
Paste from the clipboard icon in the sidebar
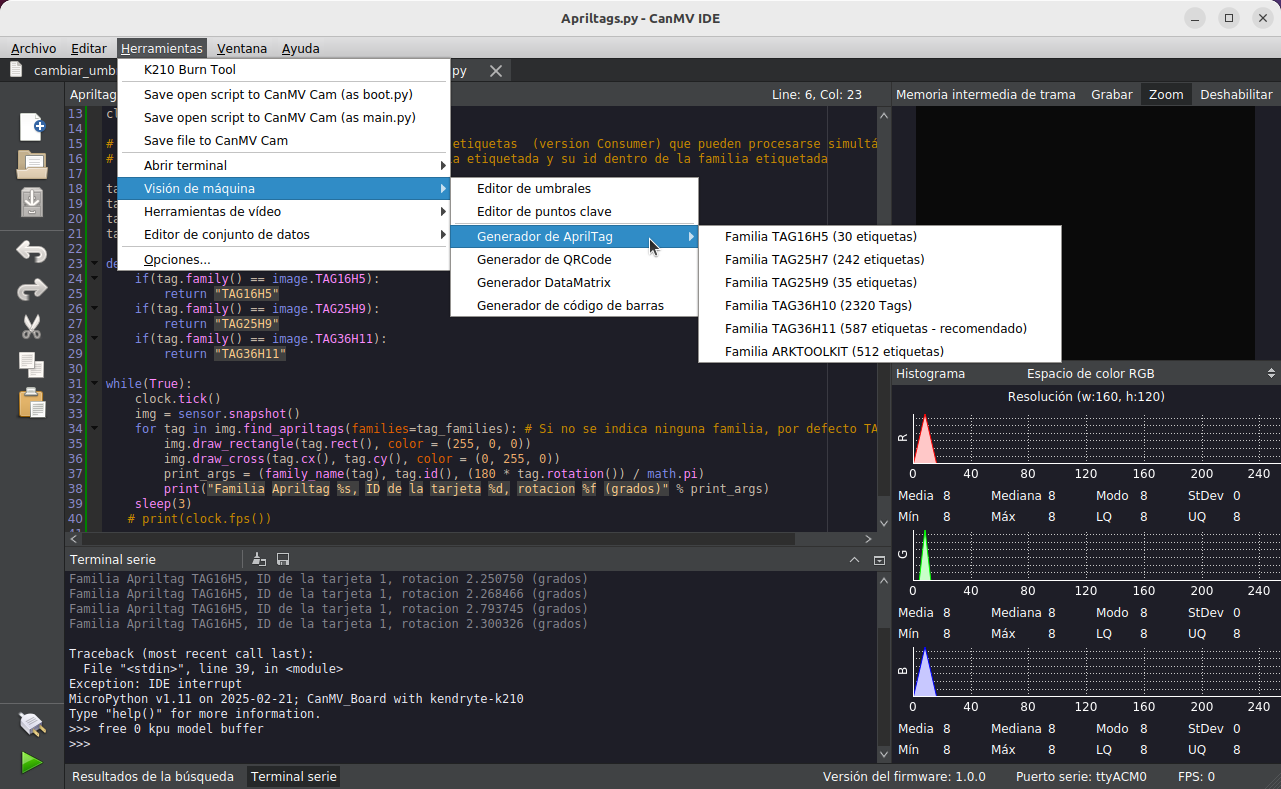(x=32, y=402)
